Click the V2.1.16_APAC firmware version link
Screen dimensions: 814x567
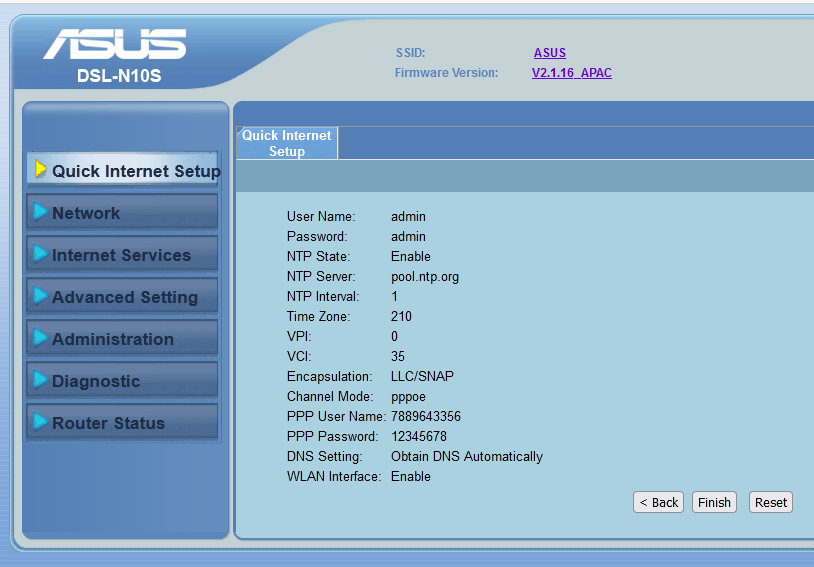pyautogui.click(x=572, y=73)
